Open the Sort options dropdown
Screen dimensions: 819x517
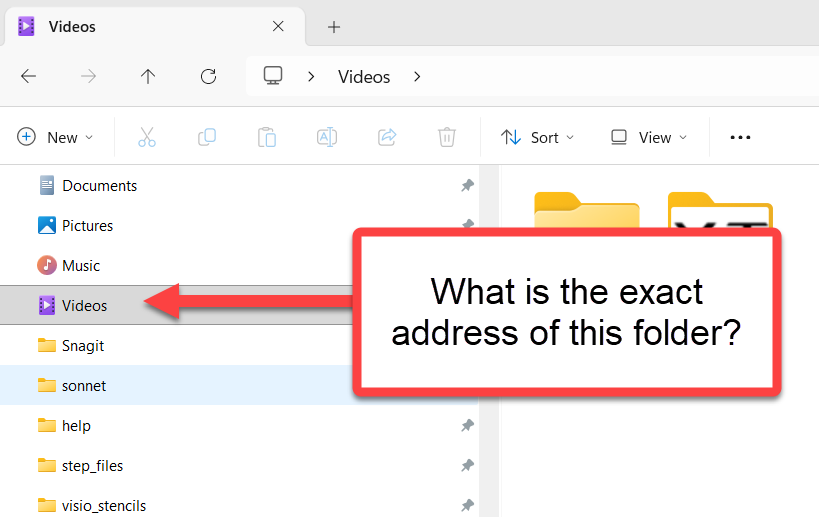pyautogui.click(x=537, y=137)
